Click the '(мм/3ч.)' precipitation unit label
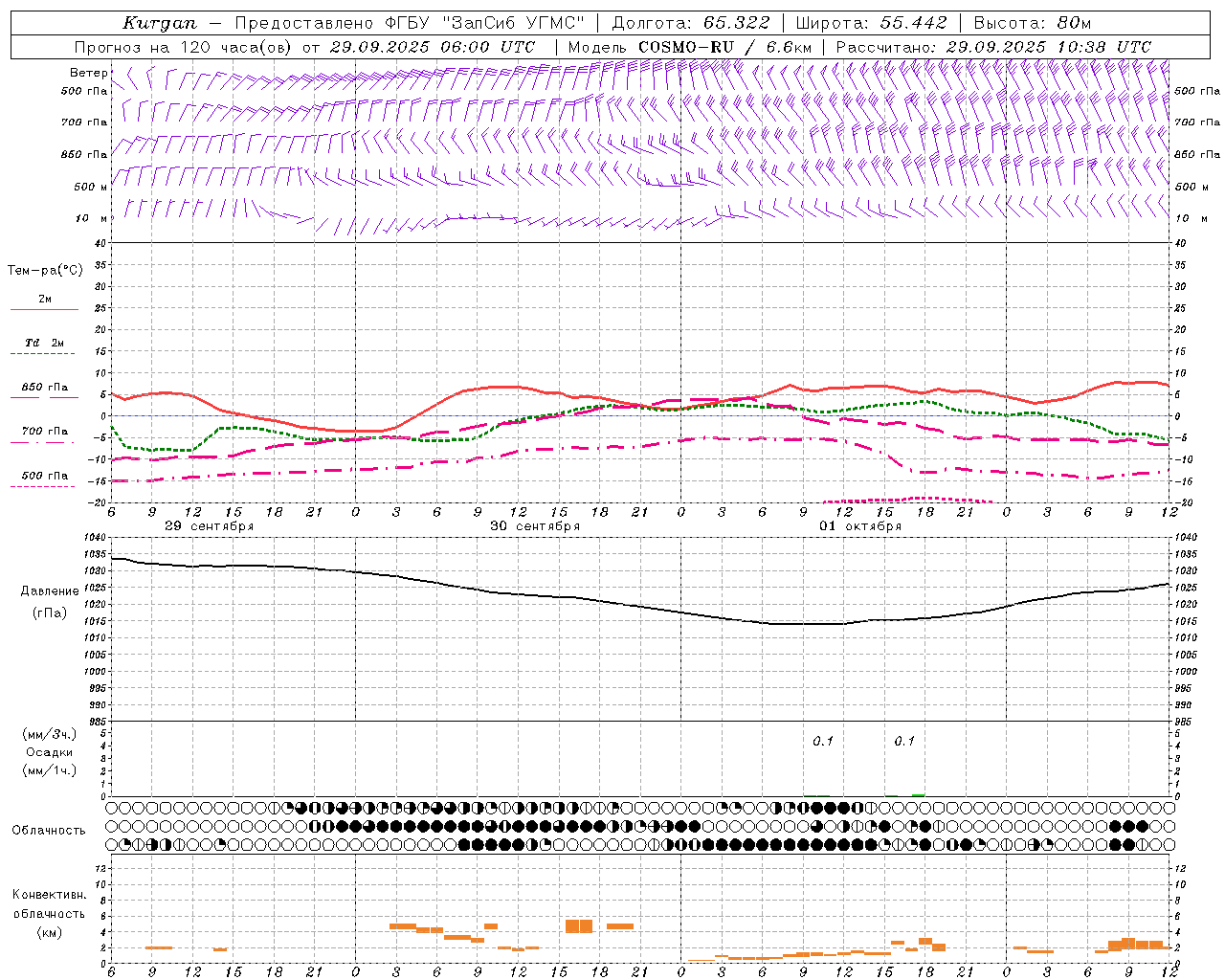The image size is (1225, 980). coord(50,734)
